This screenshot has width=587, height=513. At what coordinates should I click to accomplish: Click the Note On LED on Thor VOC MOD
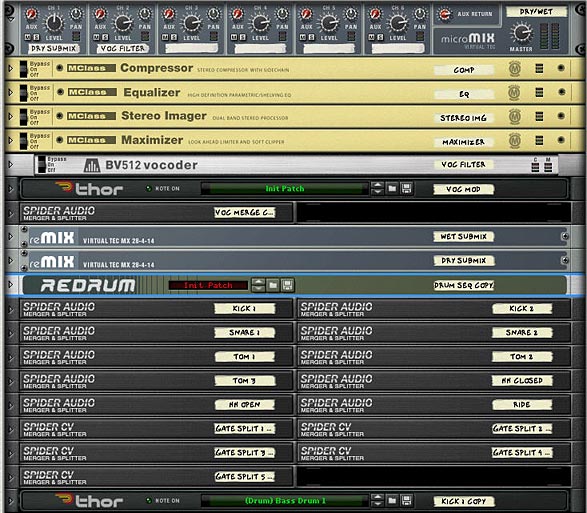pyautogui.click(x=149, y=188)
